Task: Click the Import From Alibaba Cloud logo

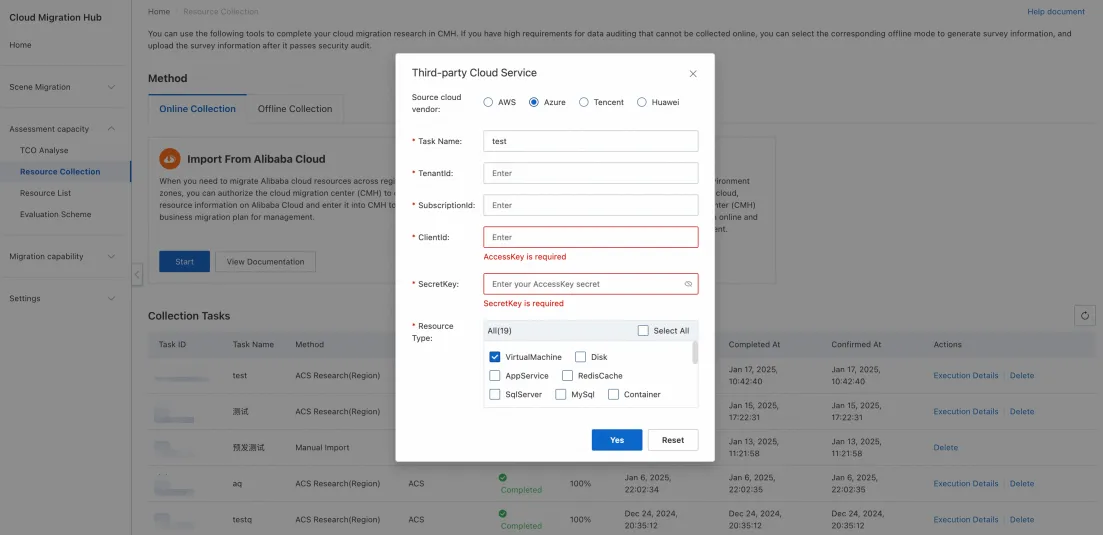Action: pos(170,159)
